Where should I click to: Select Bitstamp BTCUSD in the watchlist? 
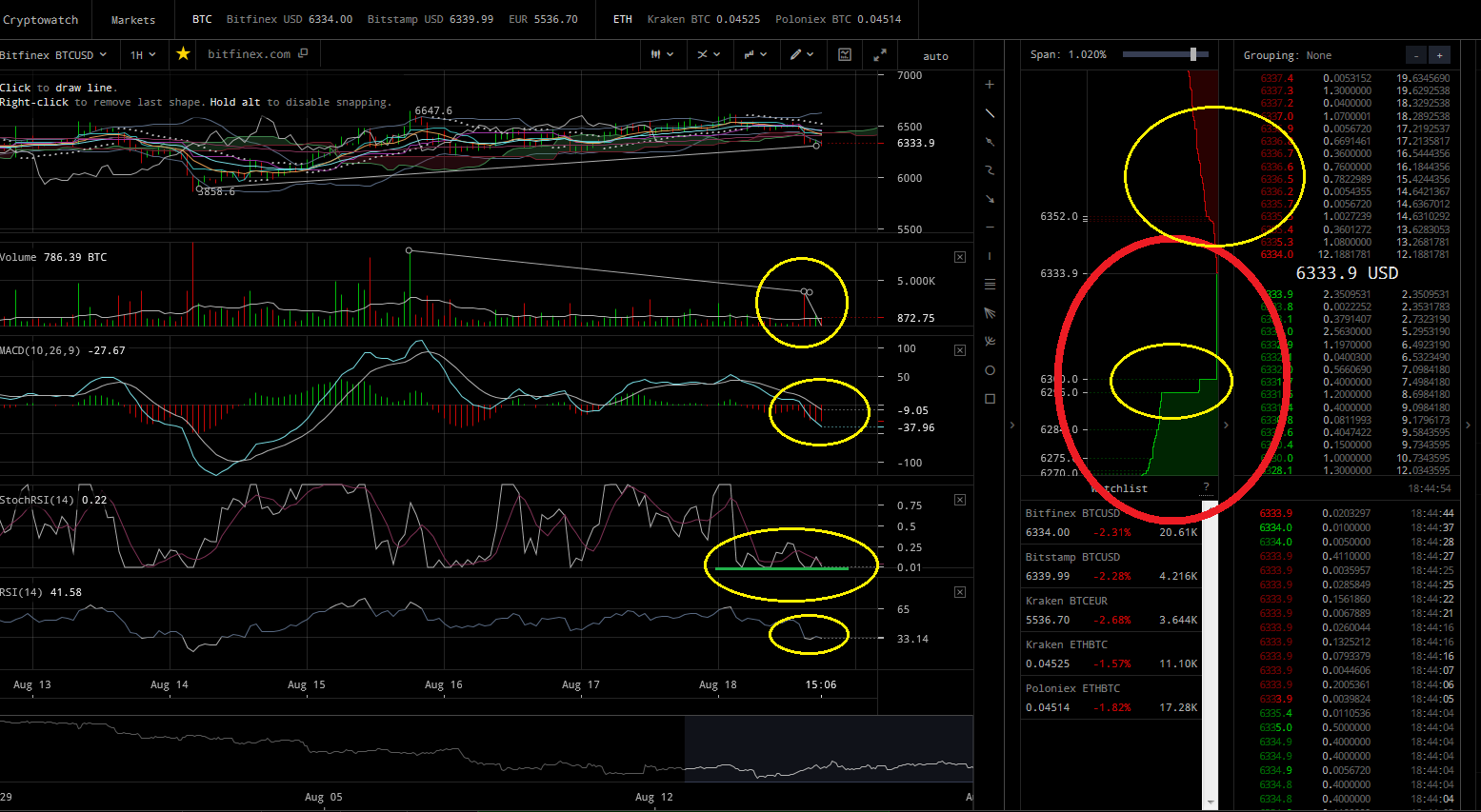point(1111,566)
